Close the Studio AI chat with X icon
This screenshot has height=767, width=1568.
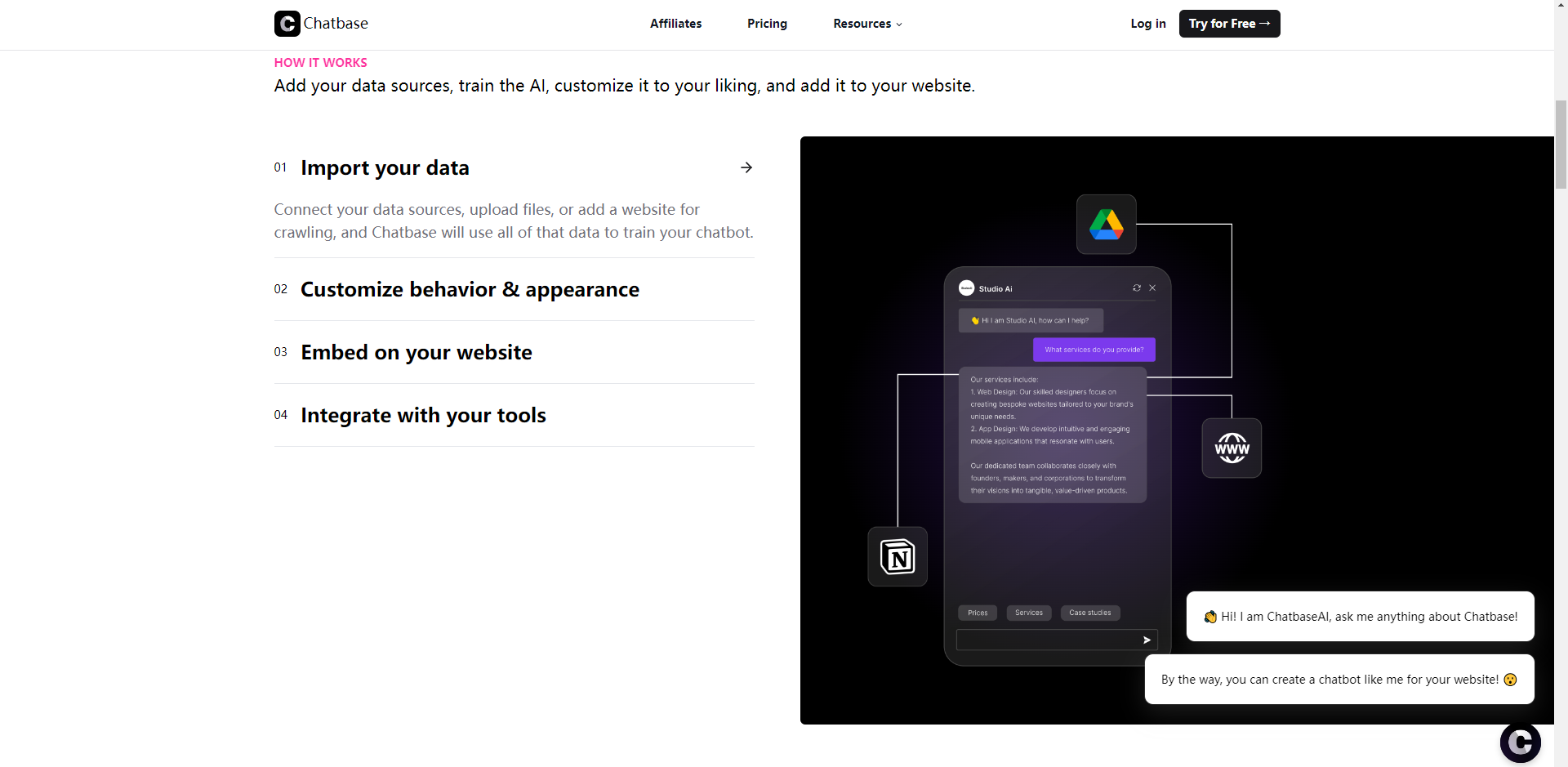point(1152,288)
